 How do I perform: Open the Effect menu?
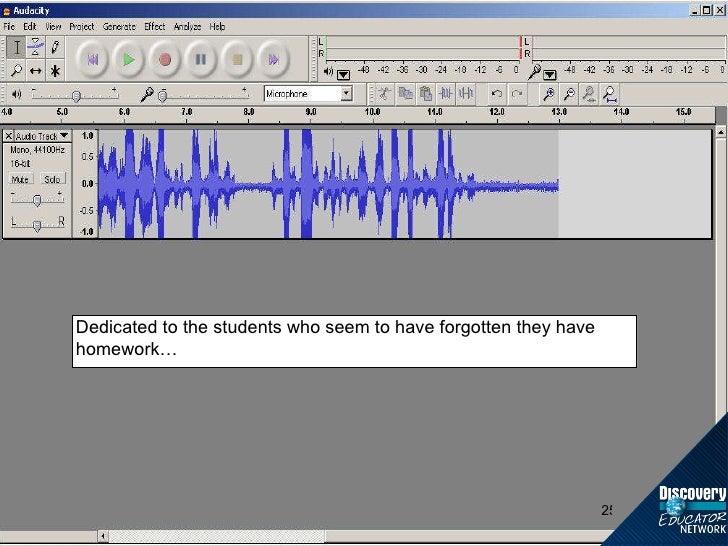point(155,26)
